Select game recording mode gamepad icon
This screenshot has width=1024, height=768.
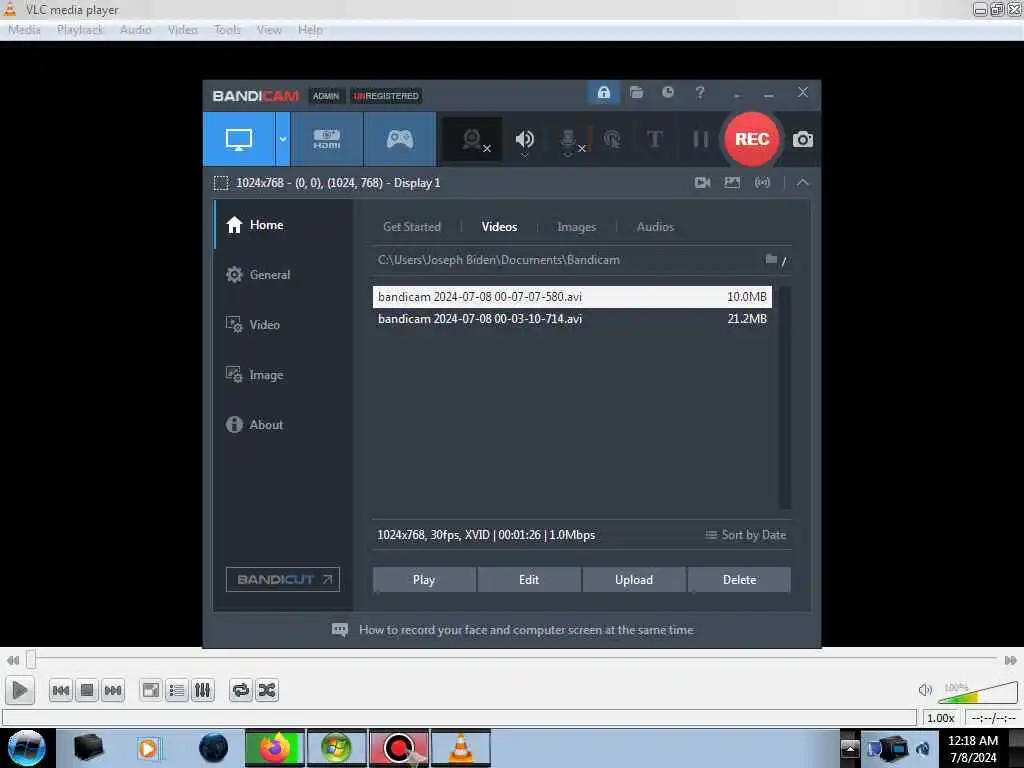click(400, 139)
